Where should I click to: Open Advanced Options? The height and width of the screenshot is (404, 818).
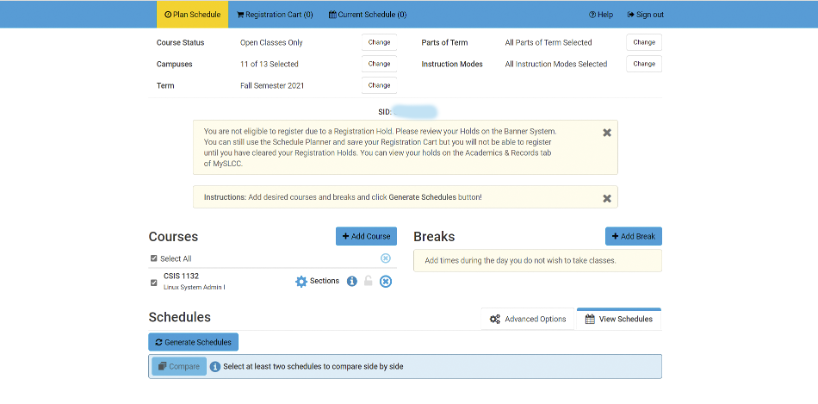click(528, 319)
